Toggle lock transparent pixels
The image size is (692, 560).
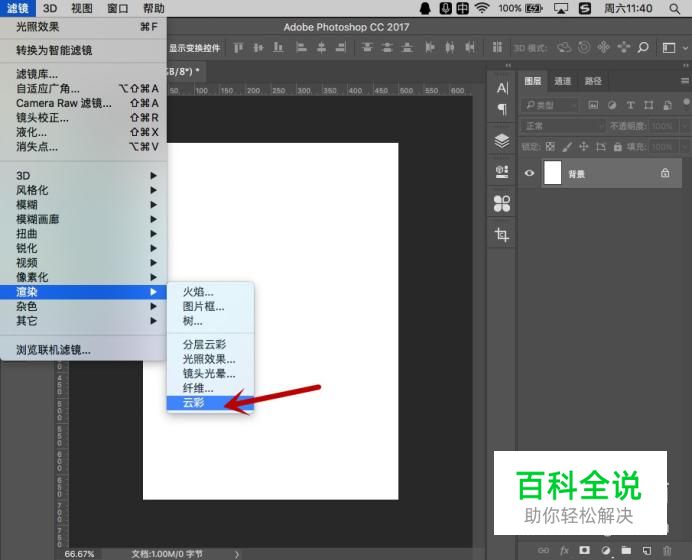coord(550,147)
